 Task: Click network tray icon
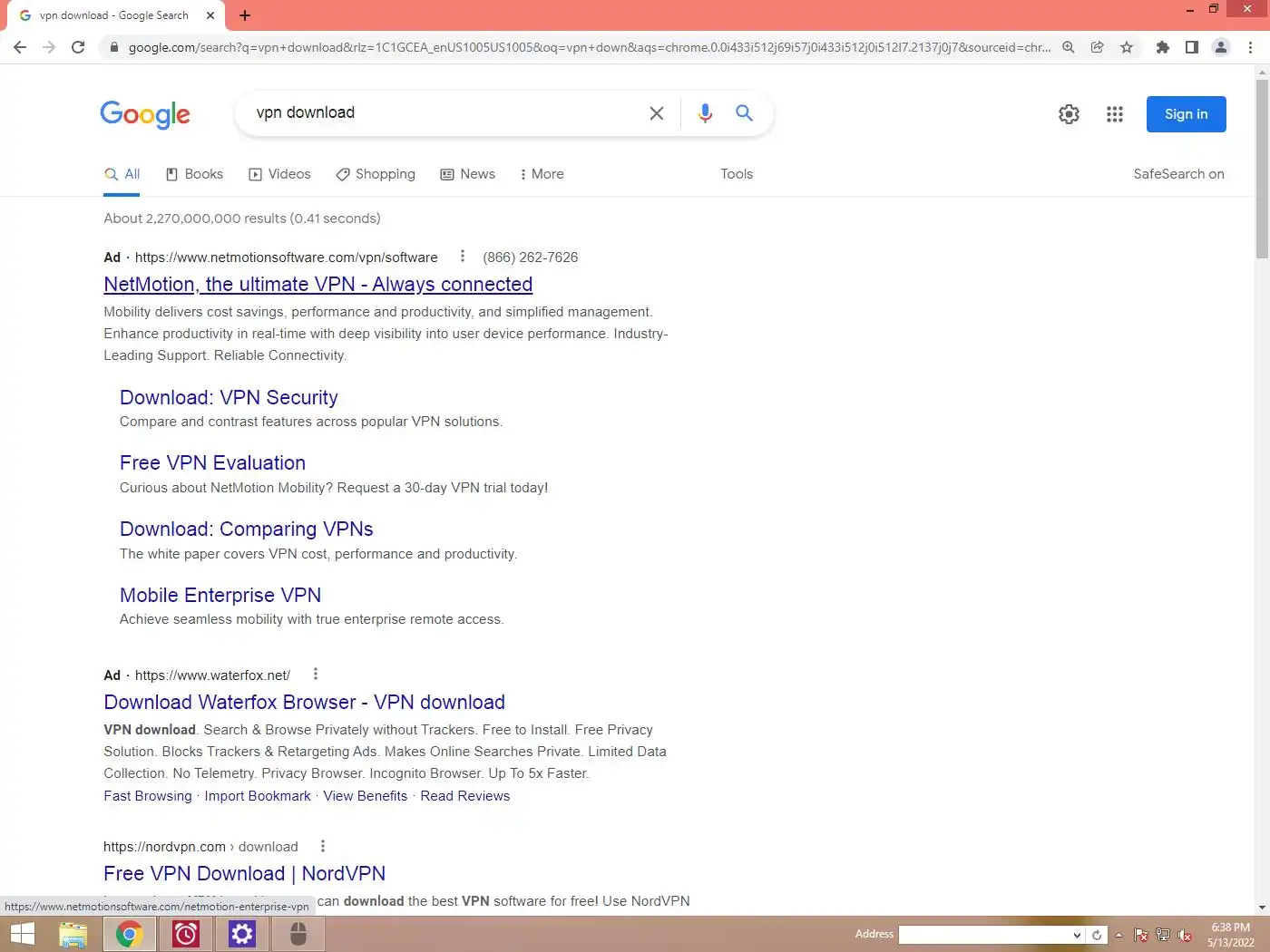[1163, 935]
